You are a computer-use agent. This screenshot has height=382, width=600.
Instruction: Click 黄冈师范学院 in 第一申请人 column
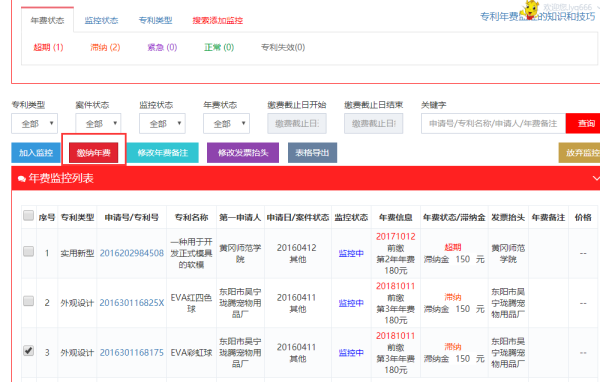[x=240, y=253]
